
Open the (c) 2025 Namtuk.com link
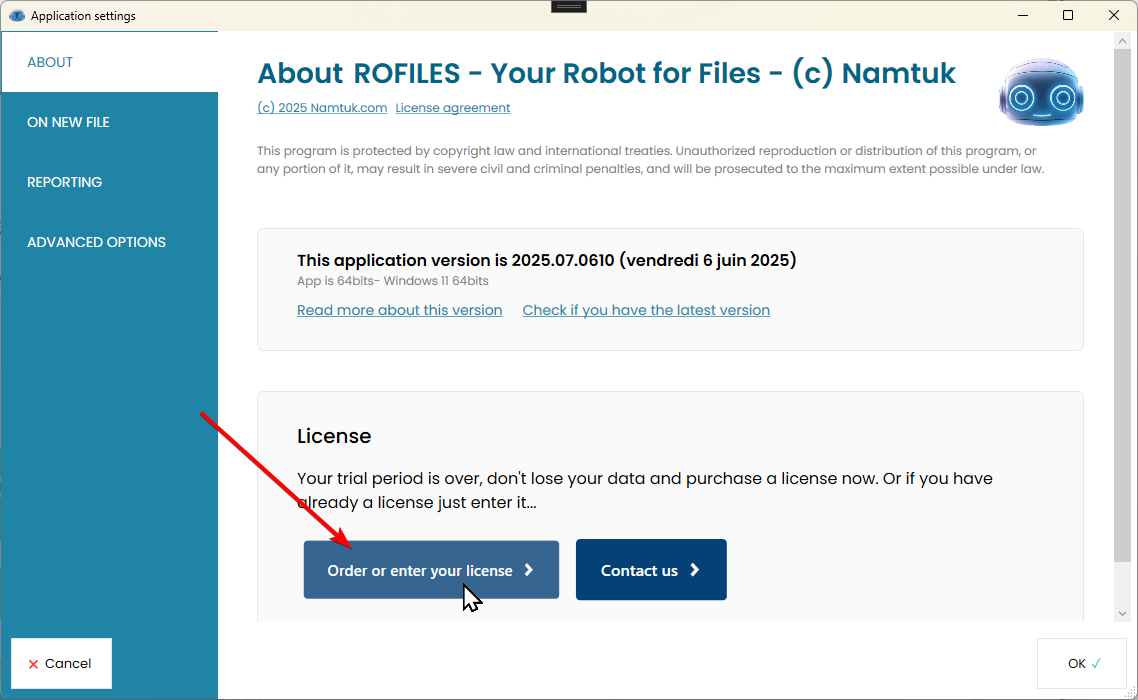(322, 107)
